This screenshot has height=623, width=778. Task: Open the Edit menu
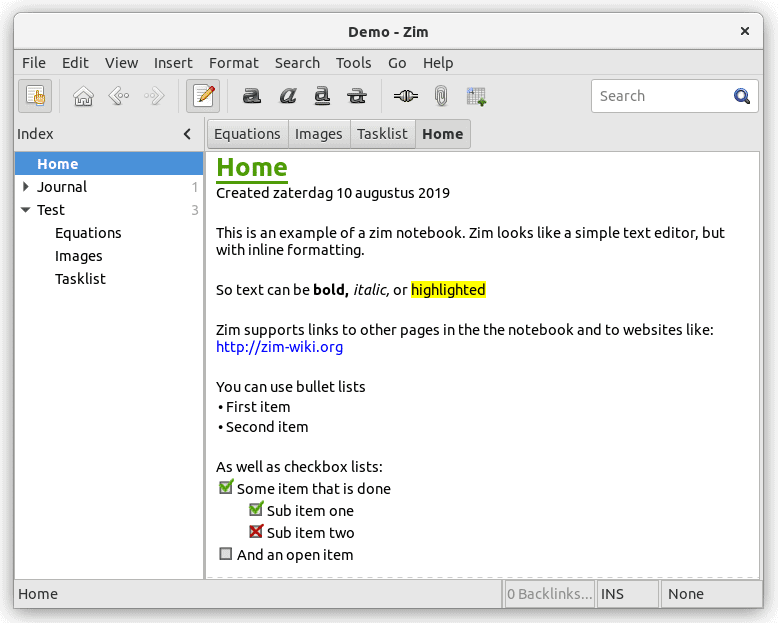75,63
